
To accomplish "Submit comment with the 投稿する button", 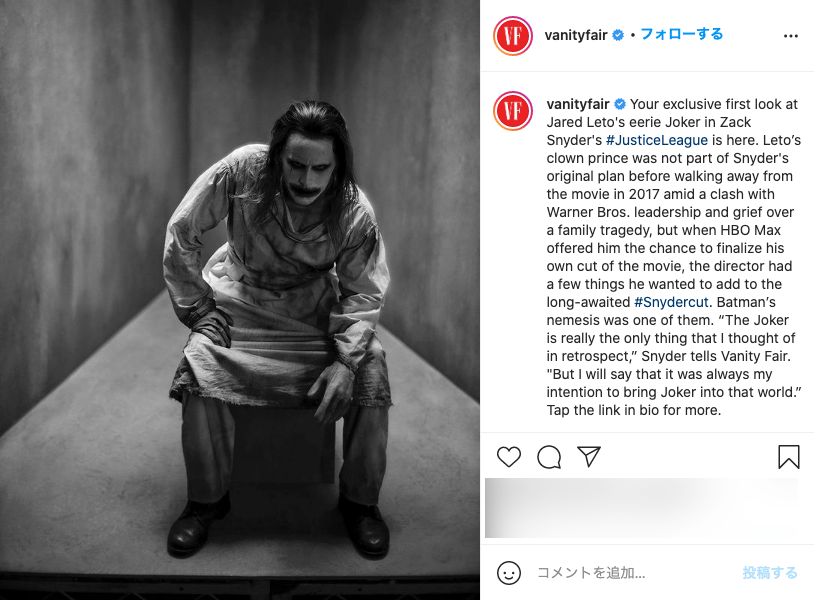I will 770,572.
